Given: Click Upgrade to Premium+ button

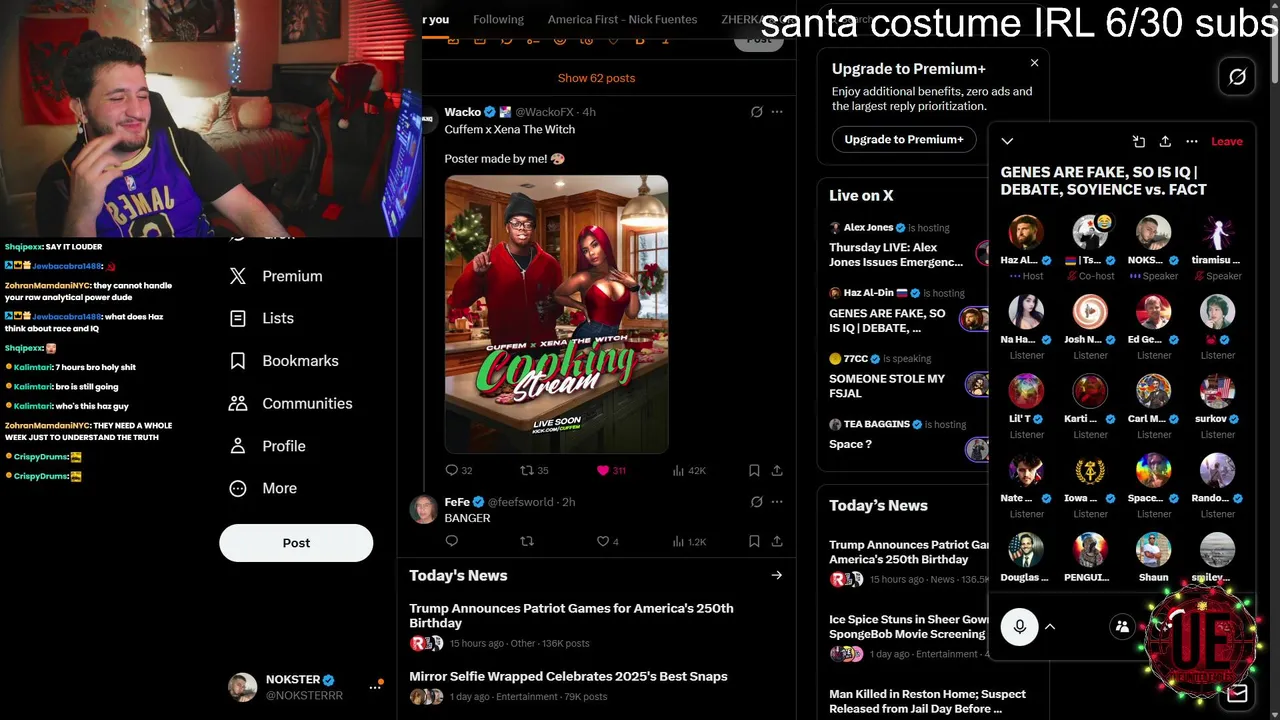Looking at the screenshot, I should (x=904, y=139).
